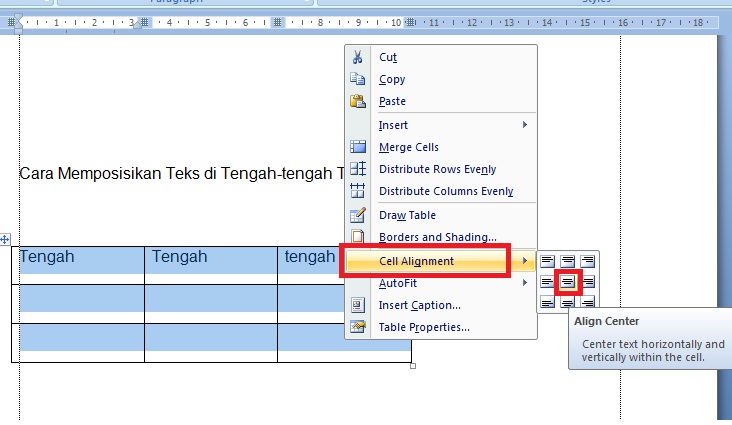Click the right indent marker near ruler mark 3
The height and width of the screenshot is (425, 732).
[x=138, y=24]
